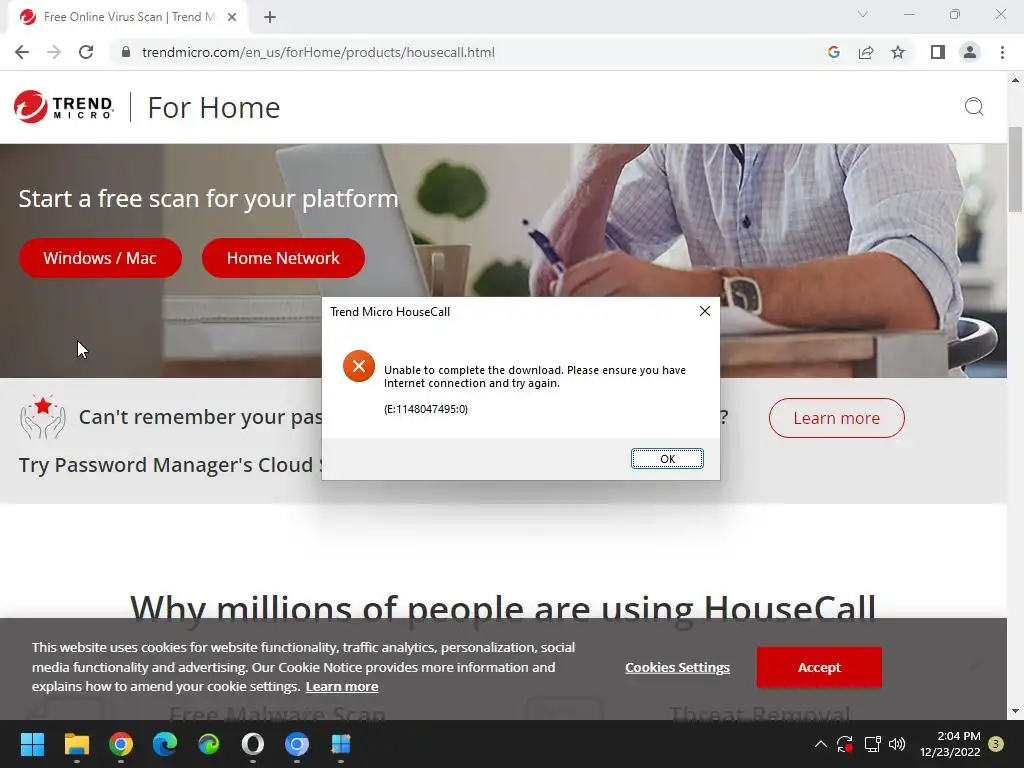Open the Chrome profile avatar
The height and width of the screenshot is (768, 1024).
pyautogui.click(x=970, y=52)
